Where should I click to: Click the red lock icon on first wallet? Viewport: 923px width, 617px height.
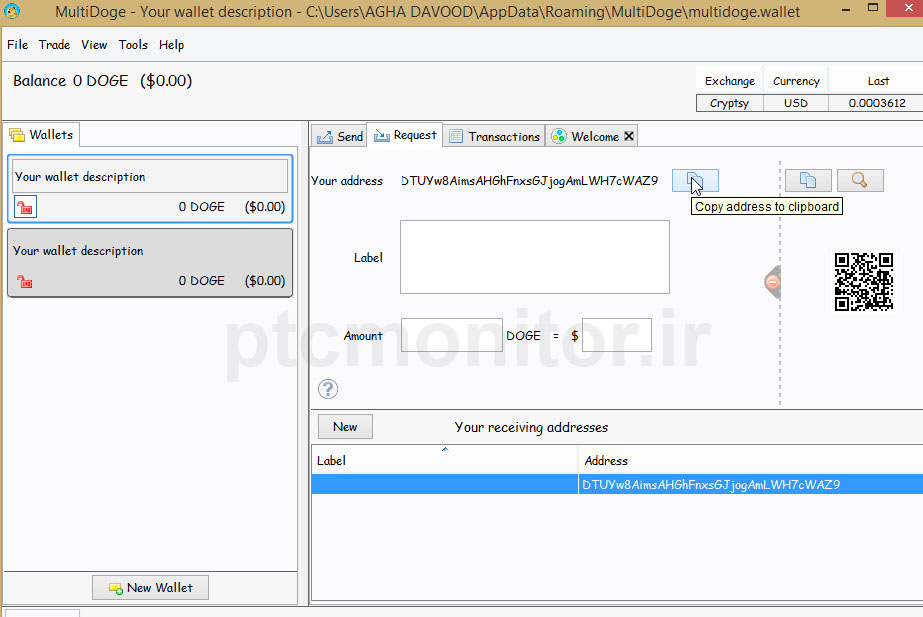(x=25, y=207)
